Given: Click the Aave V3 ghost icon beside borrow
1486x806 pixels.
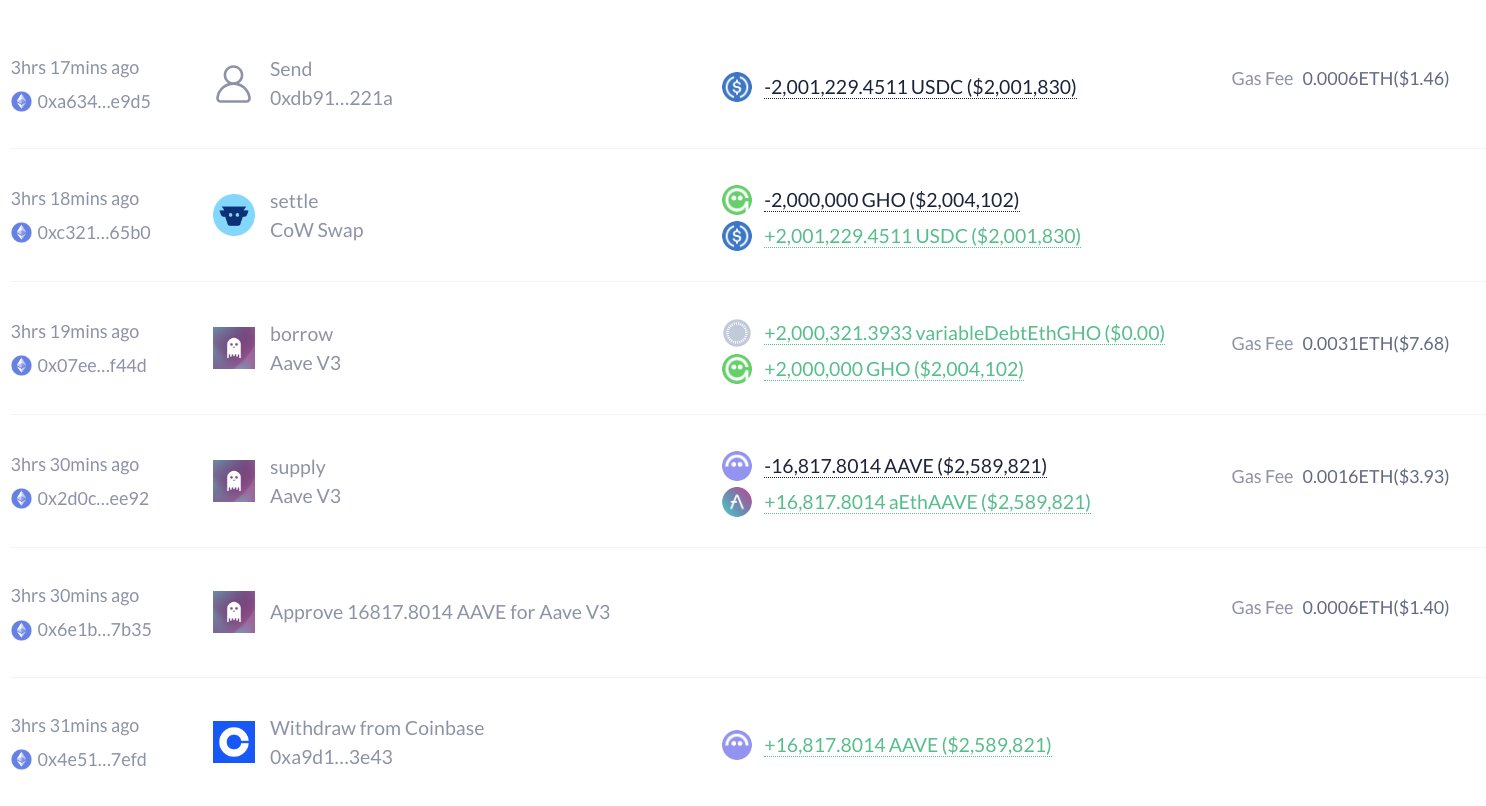Looking at the screenshot, I should [234, 348].
